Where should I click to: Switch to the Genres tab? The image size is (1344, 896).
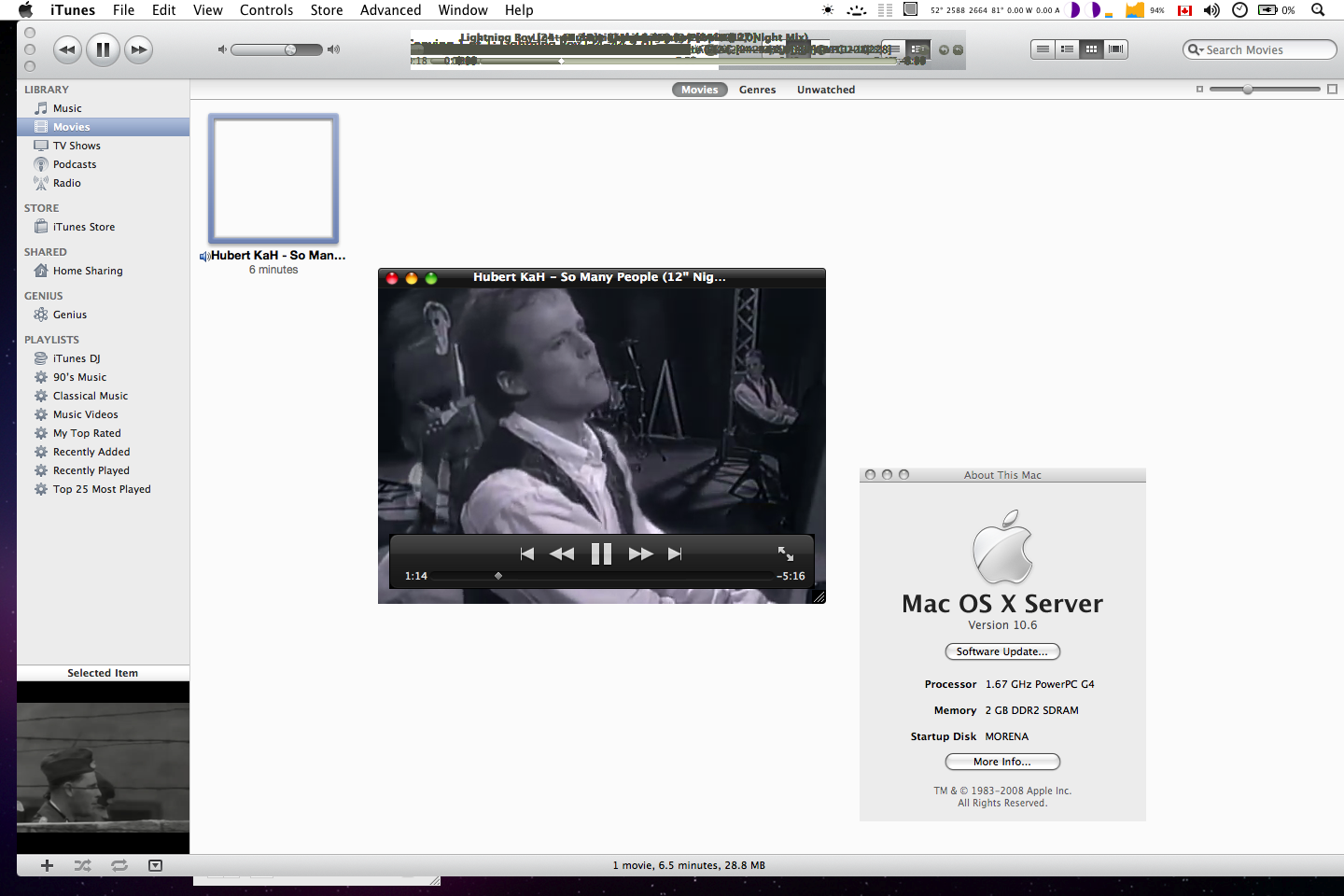758,90
